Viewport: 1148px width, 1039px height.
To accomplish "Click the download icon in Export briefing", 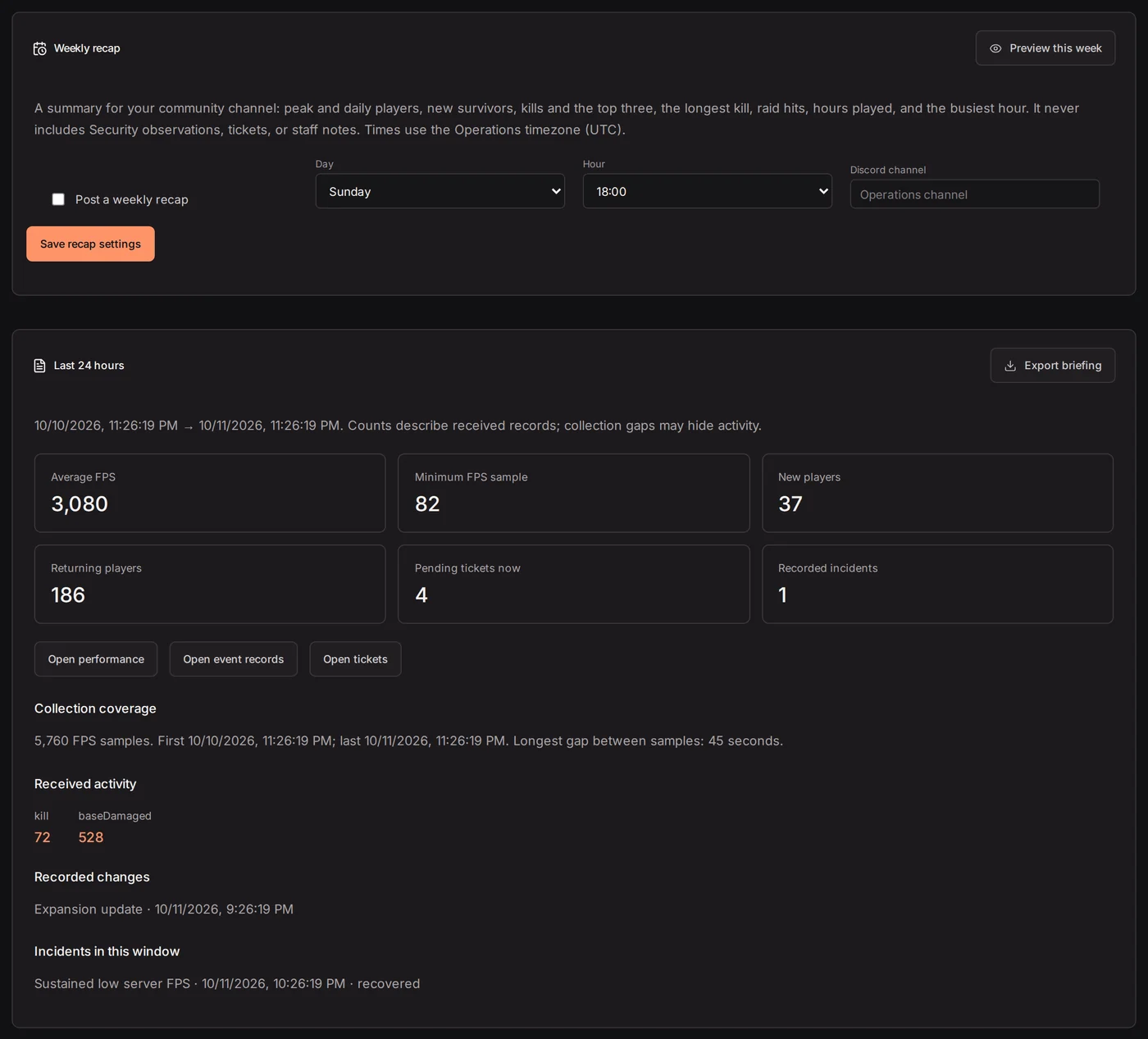I will (x=1010, y=366).
